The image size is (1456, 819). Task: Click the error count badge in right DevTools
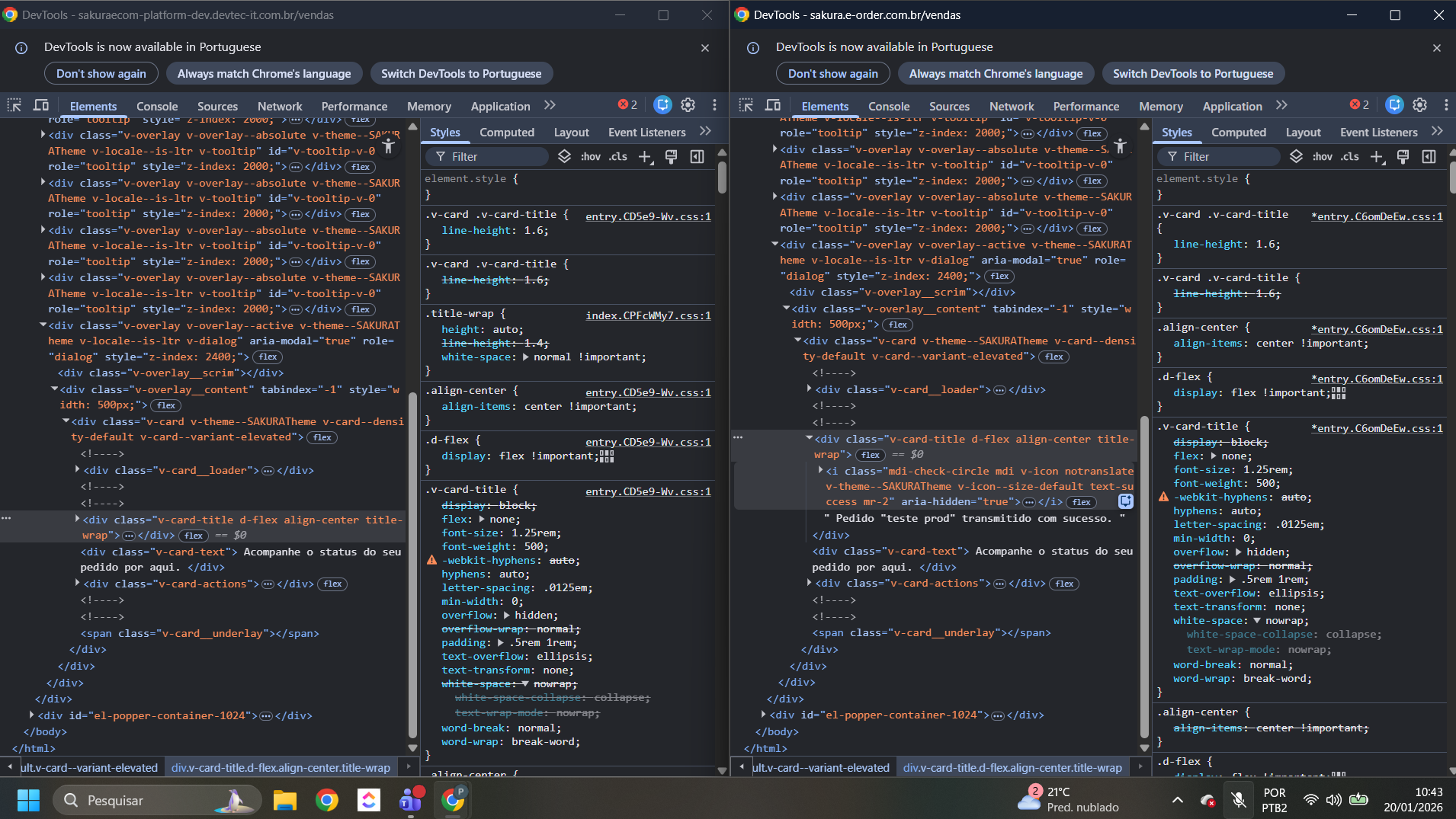click(x=1359, y=105)
